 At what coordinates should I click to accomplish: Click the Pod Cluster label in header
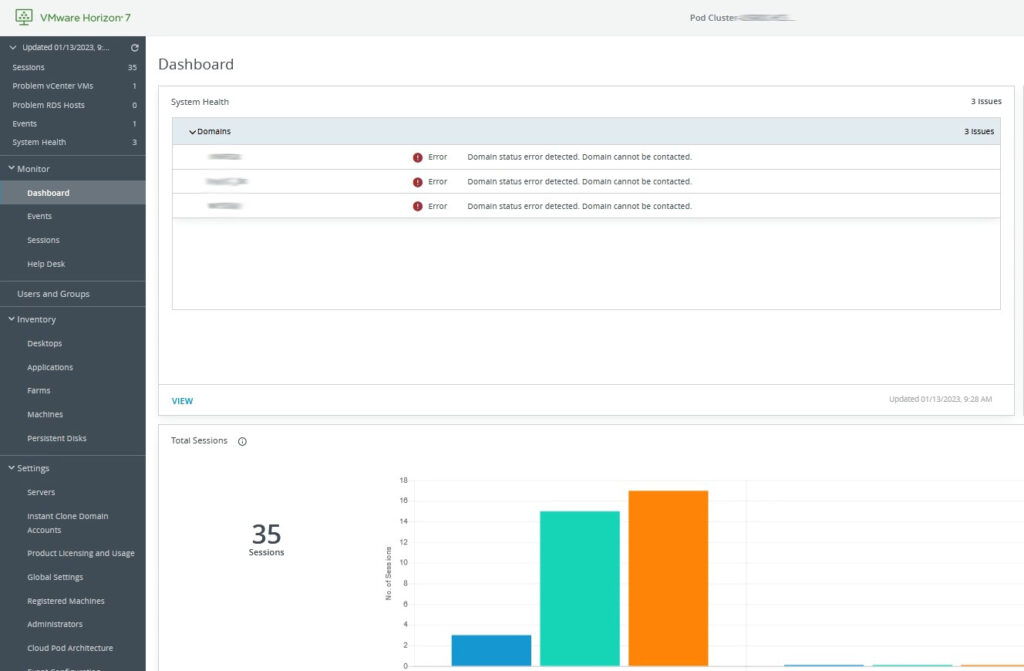(713, 18)
